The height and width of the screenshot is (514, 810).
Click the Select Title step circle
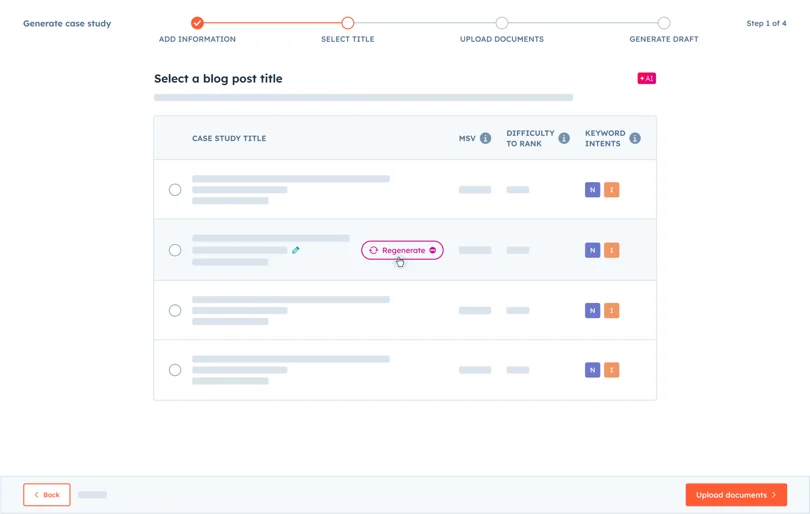[x=348, y=23]
